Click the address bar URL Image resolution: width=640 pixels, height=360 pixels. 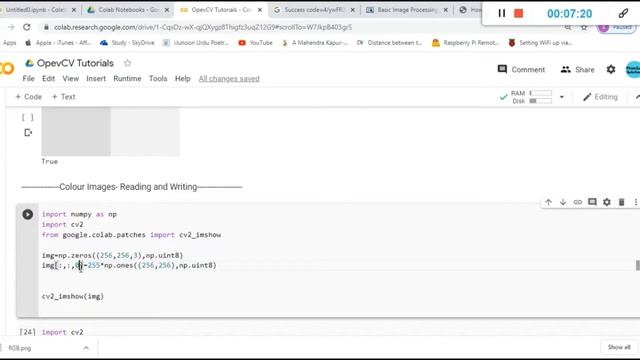pos(203,27)
